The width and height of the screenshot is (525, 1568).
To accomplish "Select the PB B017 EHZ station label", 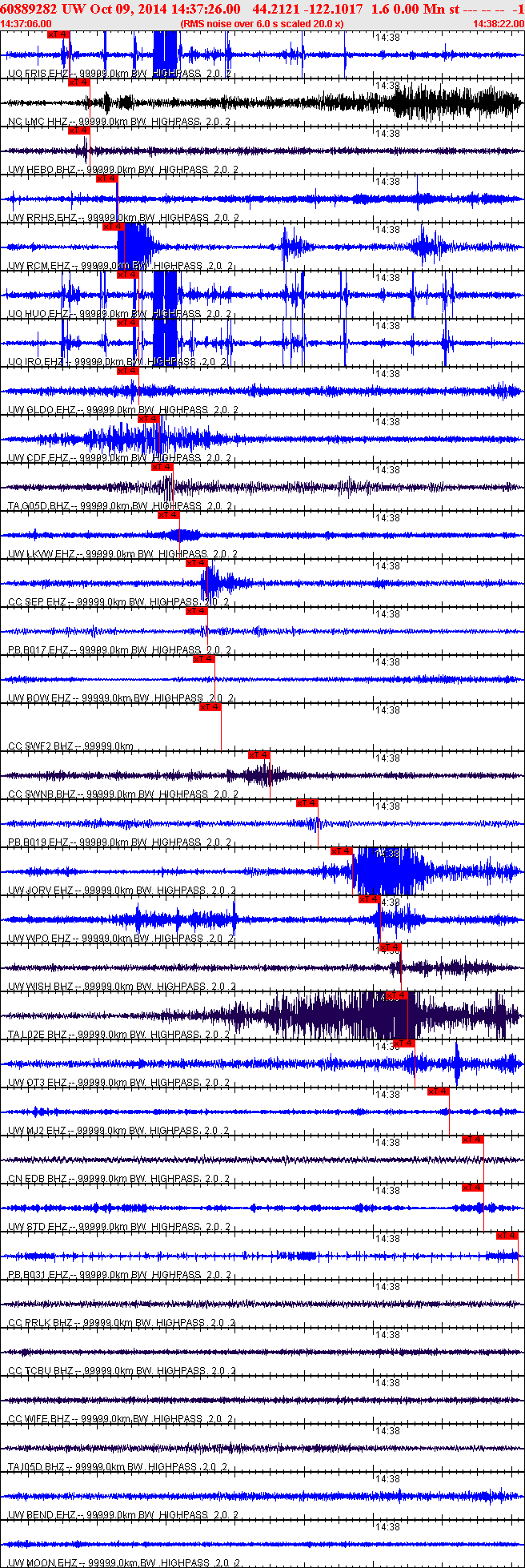I will click(120, 650).
